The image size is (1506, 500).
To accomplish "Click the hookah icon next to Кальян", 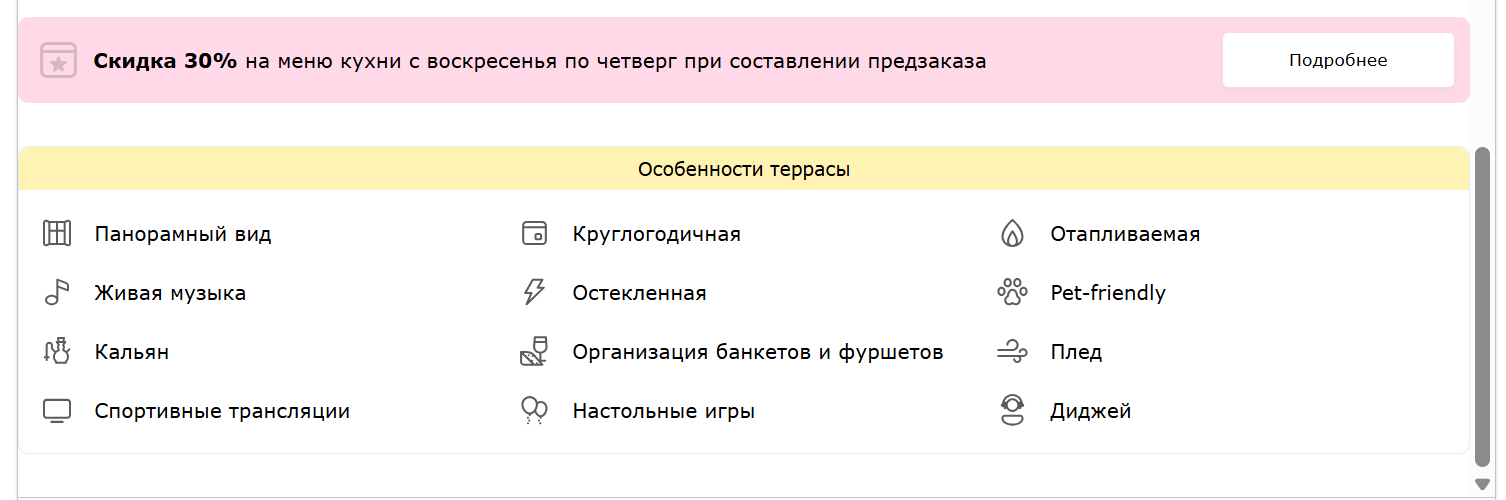I will pos(57,351).
